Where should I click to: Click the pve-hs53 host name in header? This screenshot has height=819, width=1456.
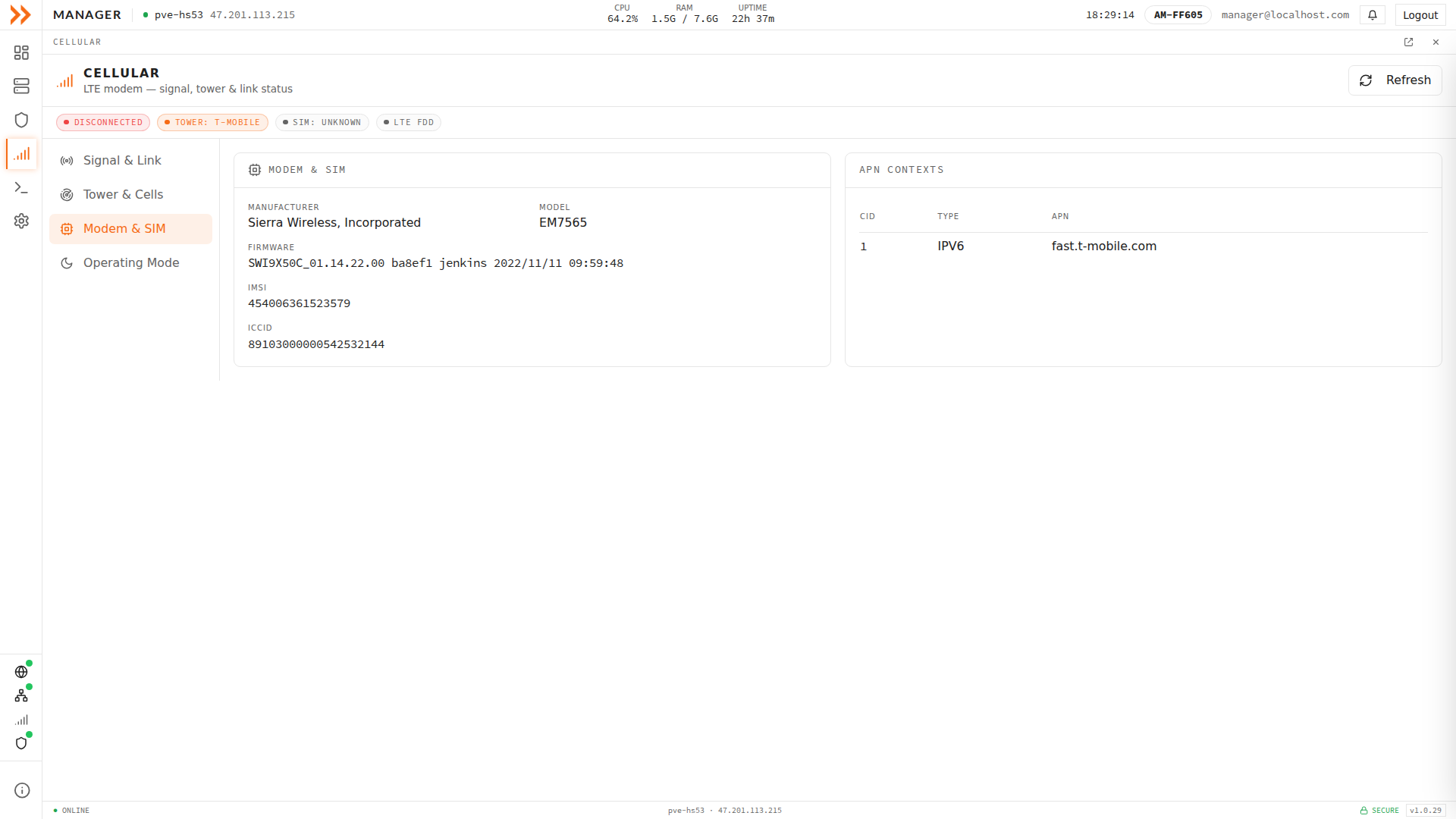pos(178,14)
